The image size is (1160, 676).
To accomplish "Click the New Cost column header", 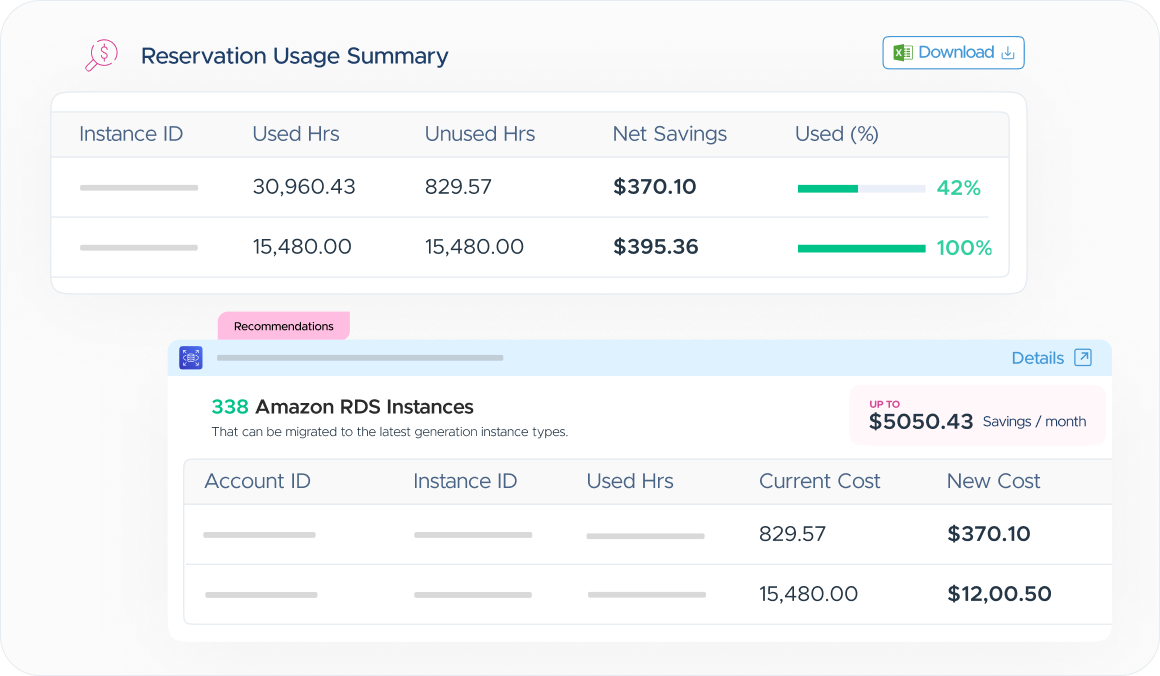I will coord(994,481).
